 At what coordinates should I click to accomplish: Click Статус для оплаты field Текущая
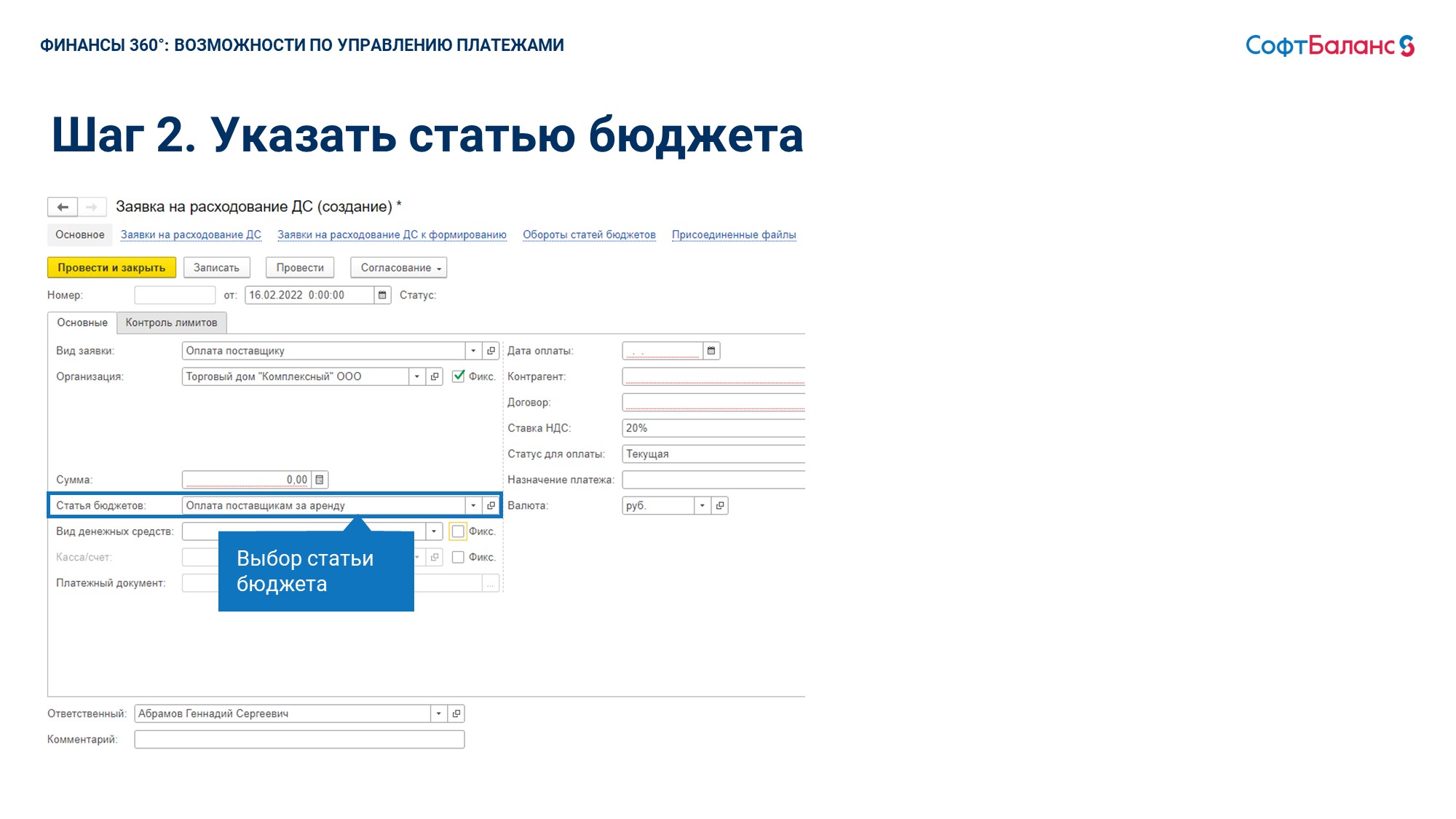[x=713, y=454]
